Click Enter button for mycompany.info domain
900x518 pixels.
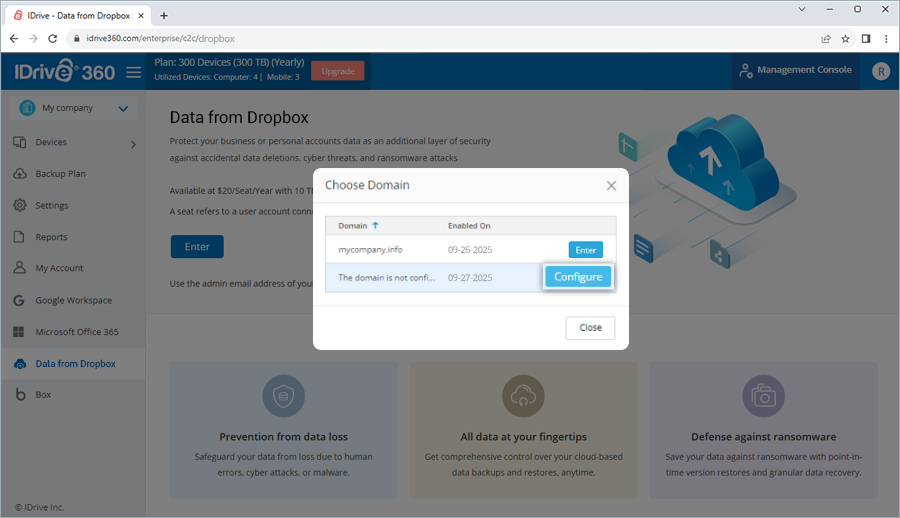[x=585, y=250]
